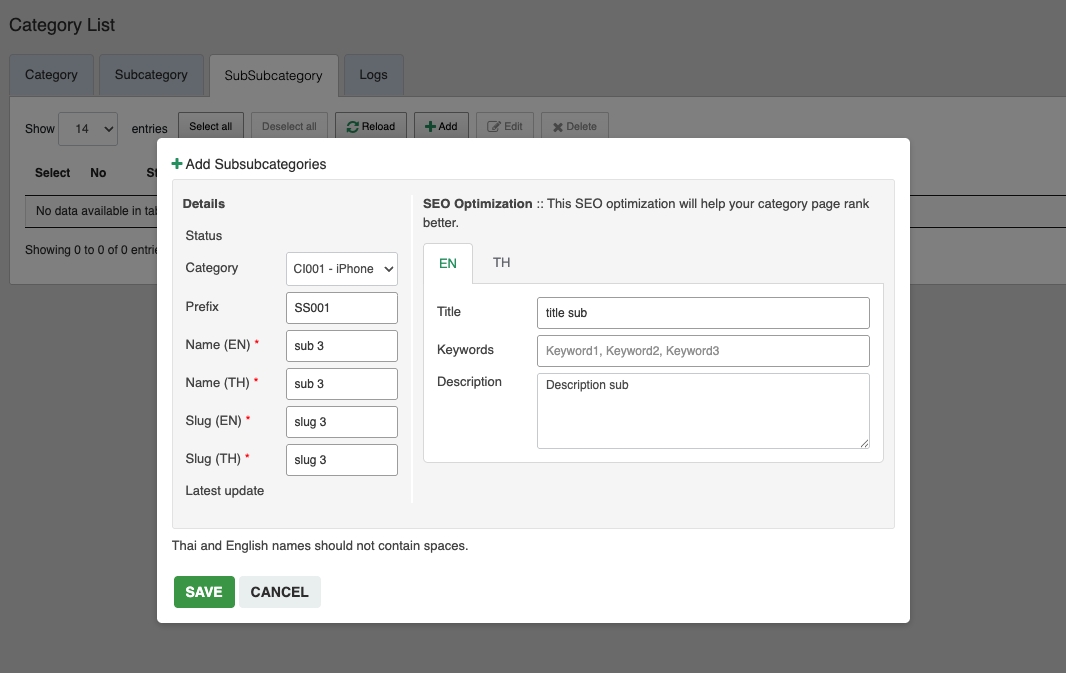Click the Slug (EN) input field
This screenshot has height=673, width=1066.
tap(342, 422)
